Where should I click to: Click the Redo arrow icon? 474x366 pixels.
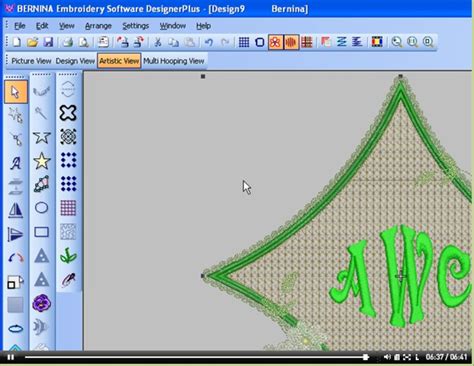click(225, 42)
